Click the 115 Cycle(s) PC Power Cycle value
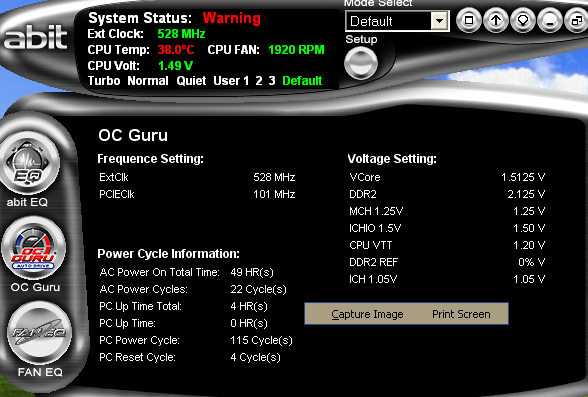This screenshot has width=588, height=397. [x=261, y=340]
